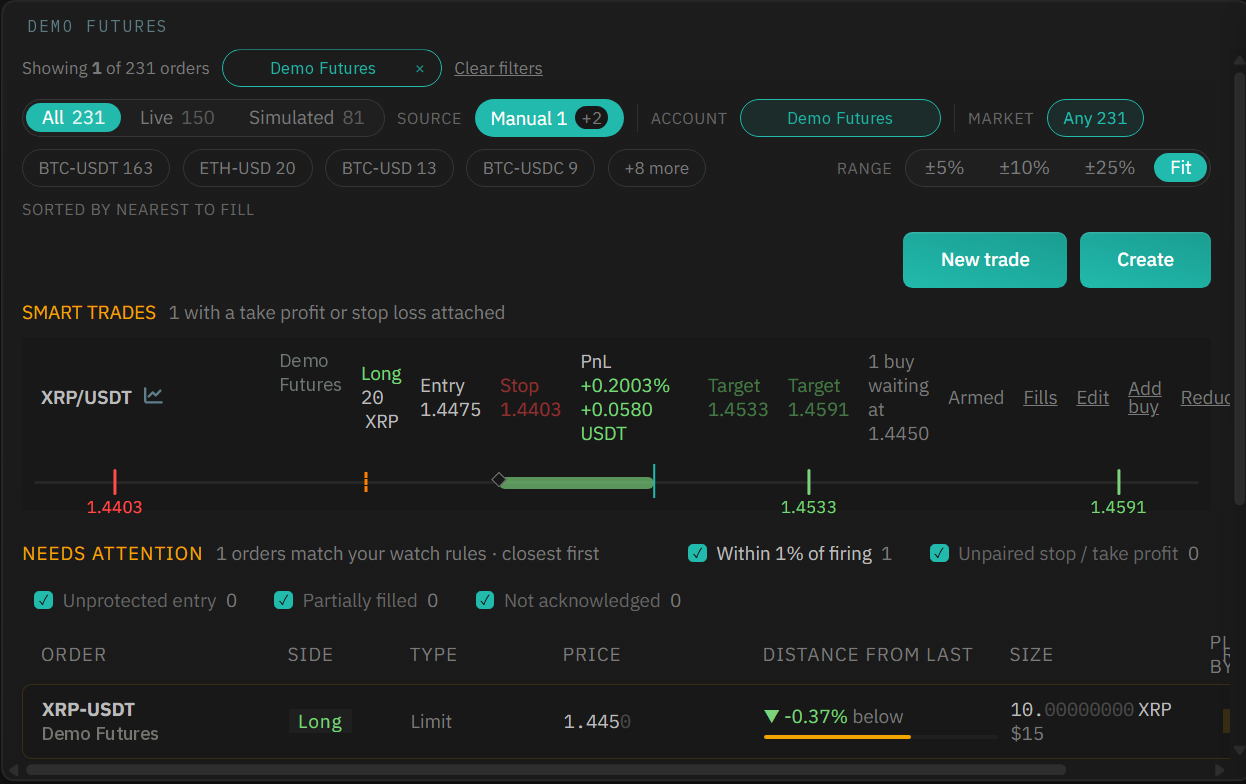This screenshot has height=784, width=1246.
Task: Select the diamond entry marker on price bar
Action: (498, 480)
